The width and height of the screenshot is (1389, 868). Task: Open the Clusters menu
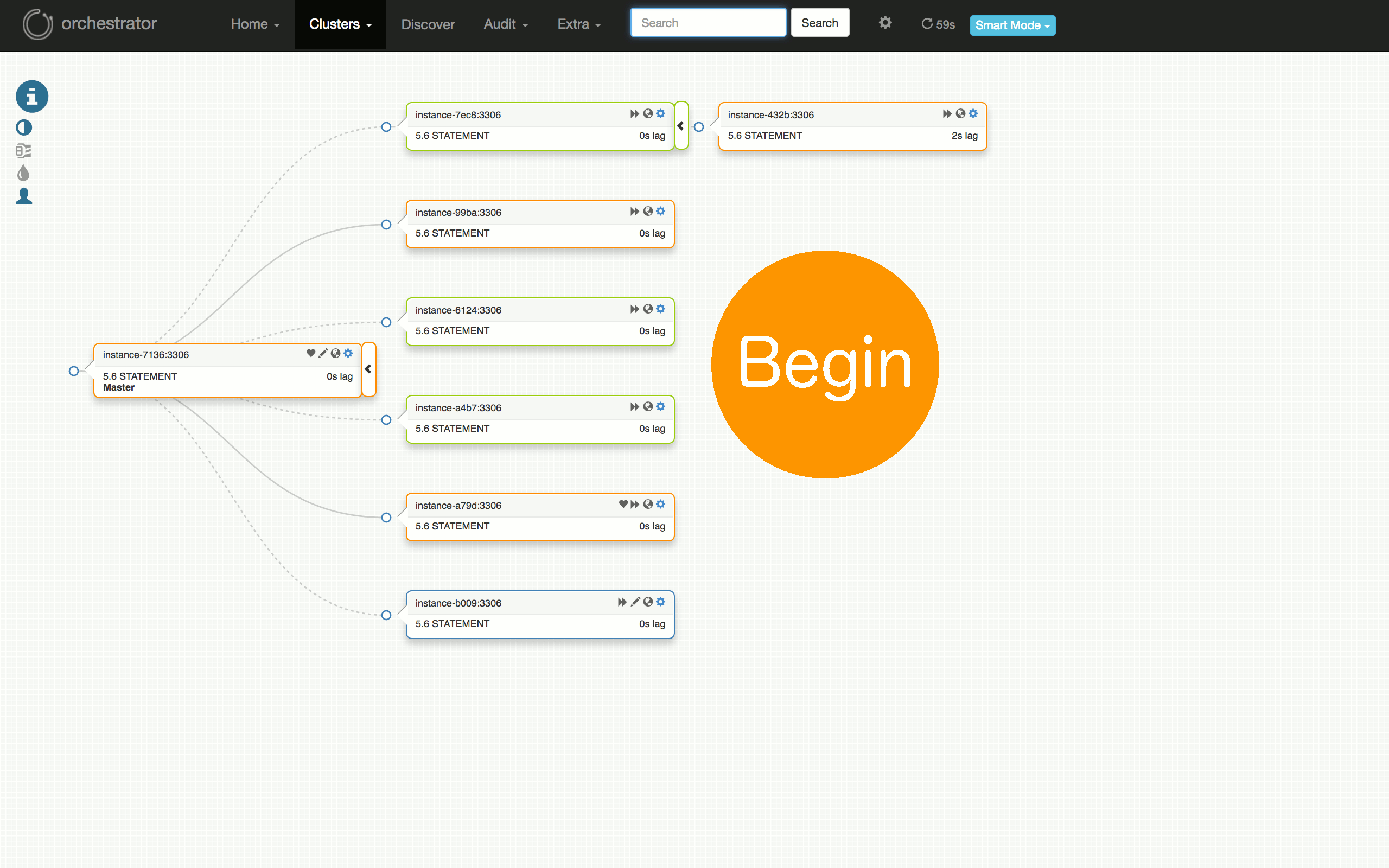point(340,24)
